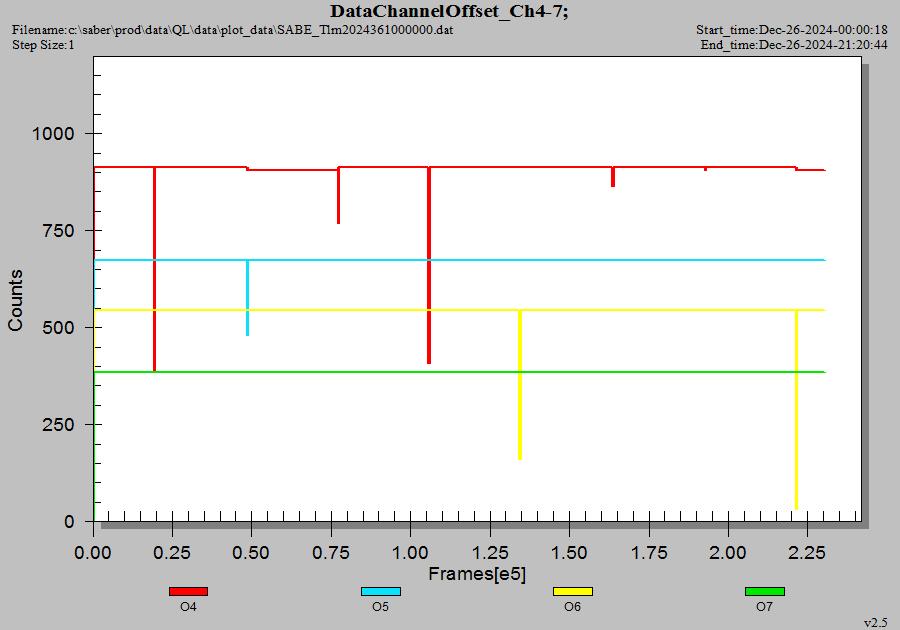Screen dimensions: 900x630
Task: Click the 0.25 x-axis tick label
Action: click(172, 553)
